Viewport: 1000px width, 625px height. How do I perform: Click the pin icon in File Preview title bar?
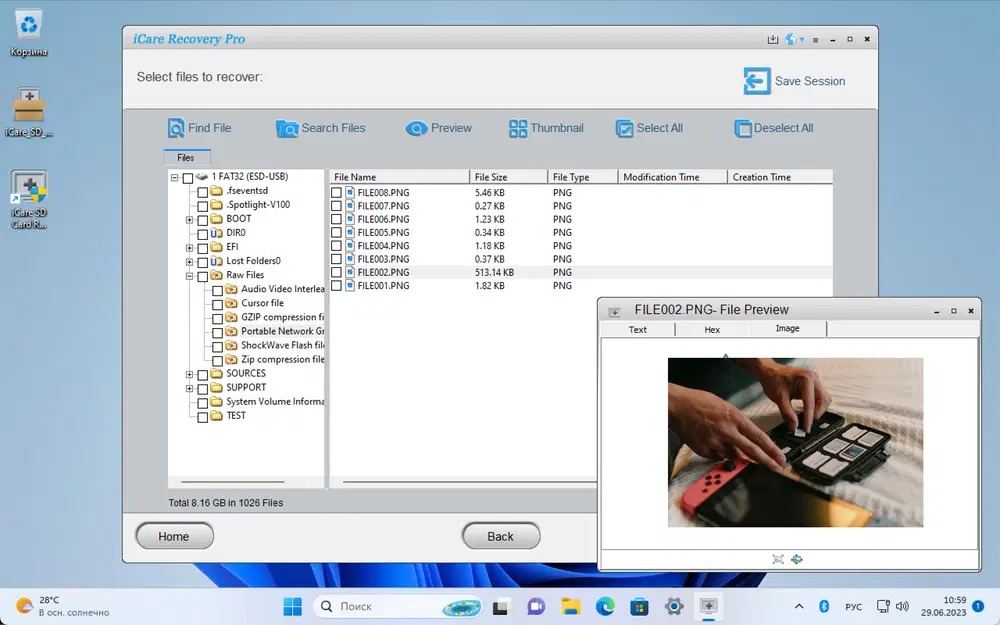[614, 312]
